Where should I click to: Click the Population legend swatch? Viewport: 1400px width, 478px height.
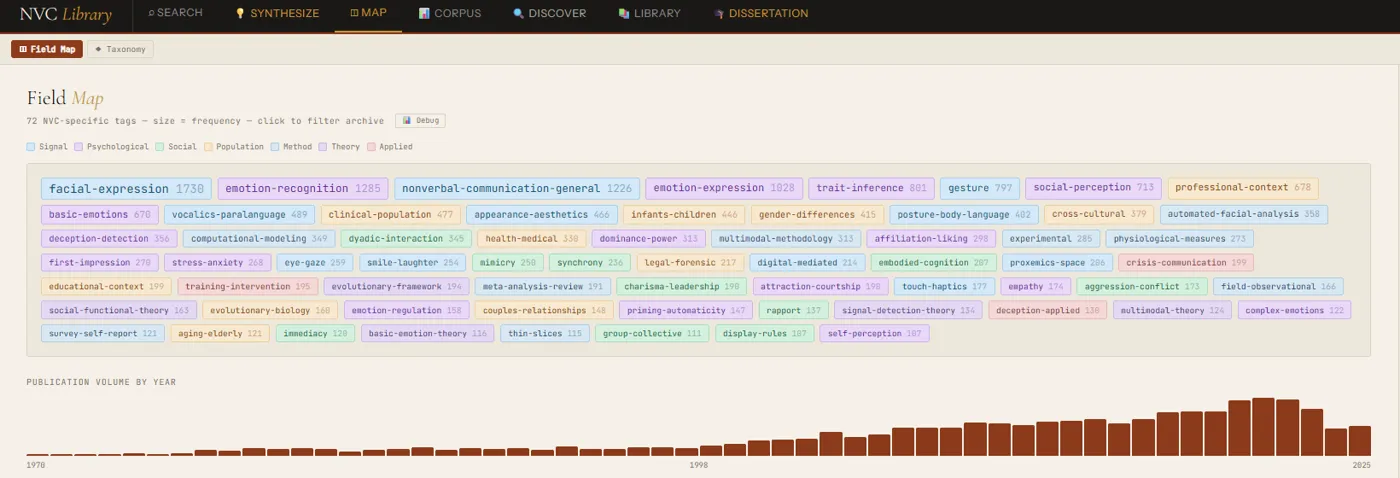click(x=208, y=147)
